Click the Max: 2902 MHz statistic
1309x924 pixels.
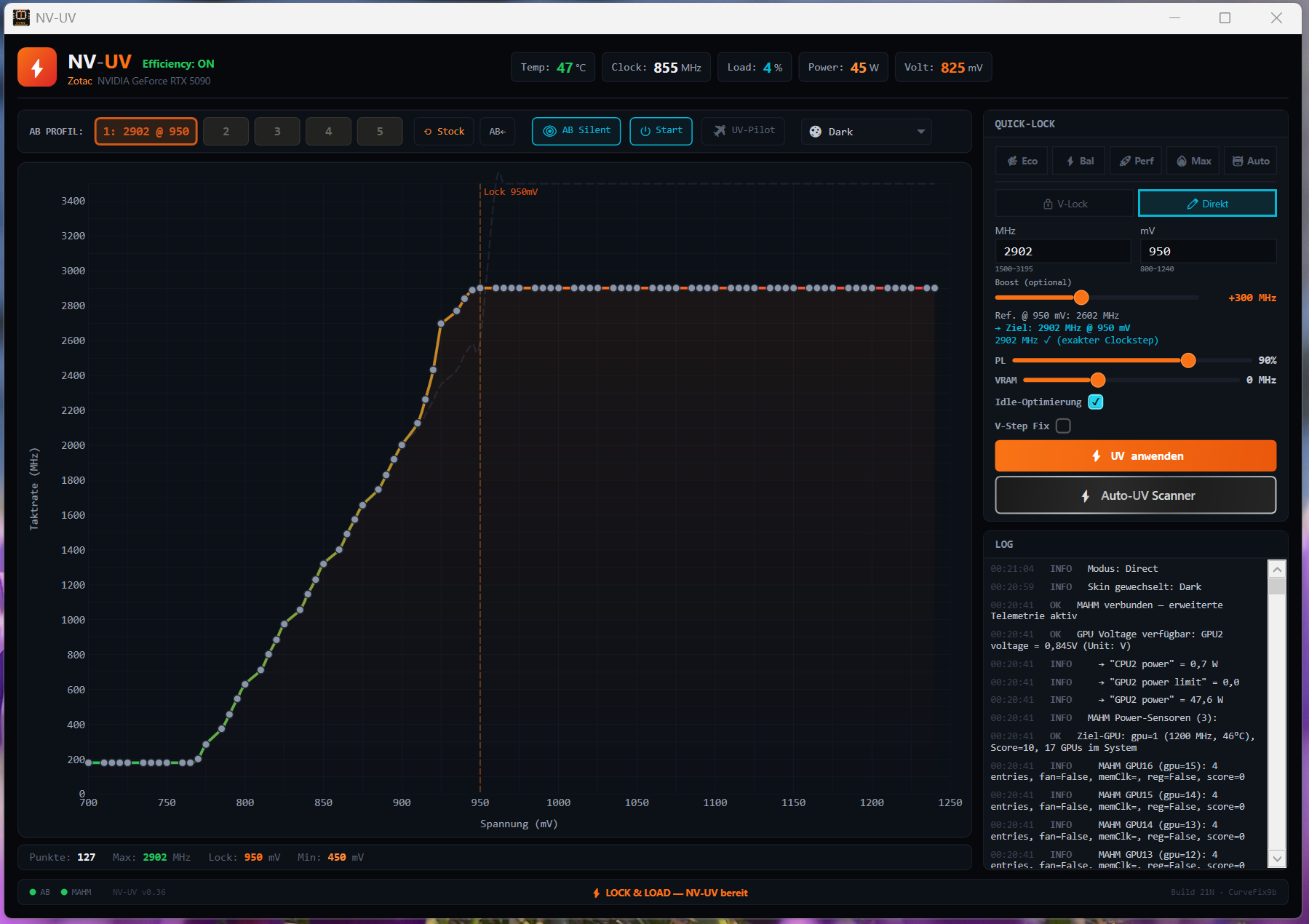pos(151,857)
